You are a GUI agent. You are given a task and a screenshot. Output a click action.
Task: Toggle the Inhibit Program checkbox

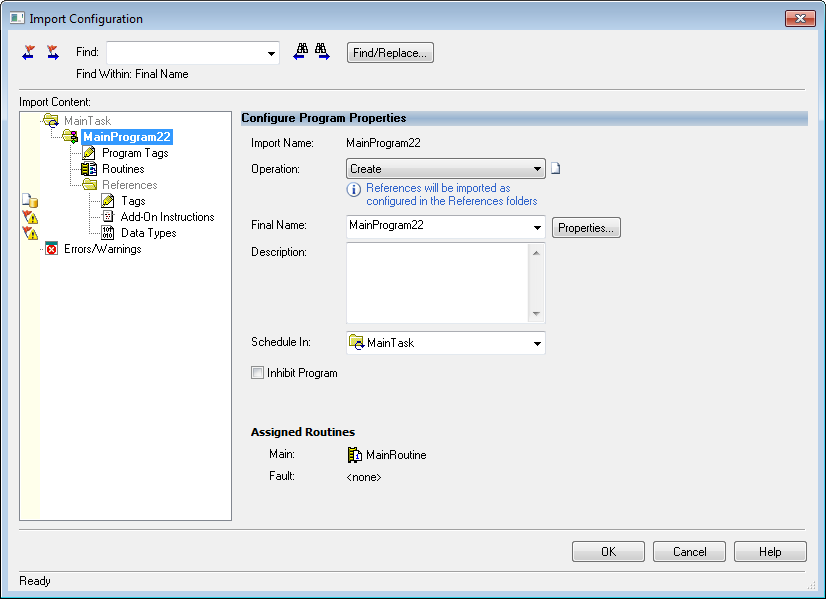coord(257,373)
